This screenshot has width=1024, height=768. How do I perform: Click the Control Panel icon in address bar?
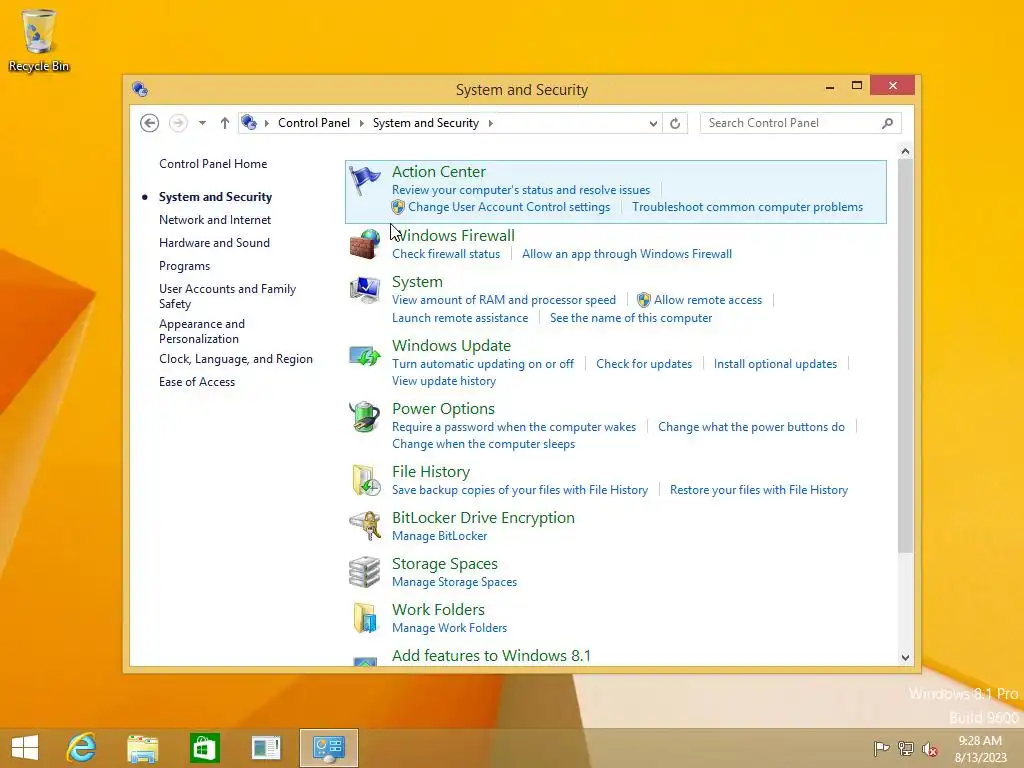pos(249,122)
